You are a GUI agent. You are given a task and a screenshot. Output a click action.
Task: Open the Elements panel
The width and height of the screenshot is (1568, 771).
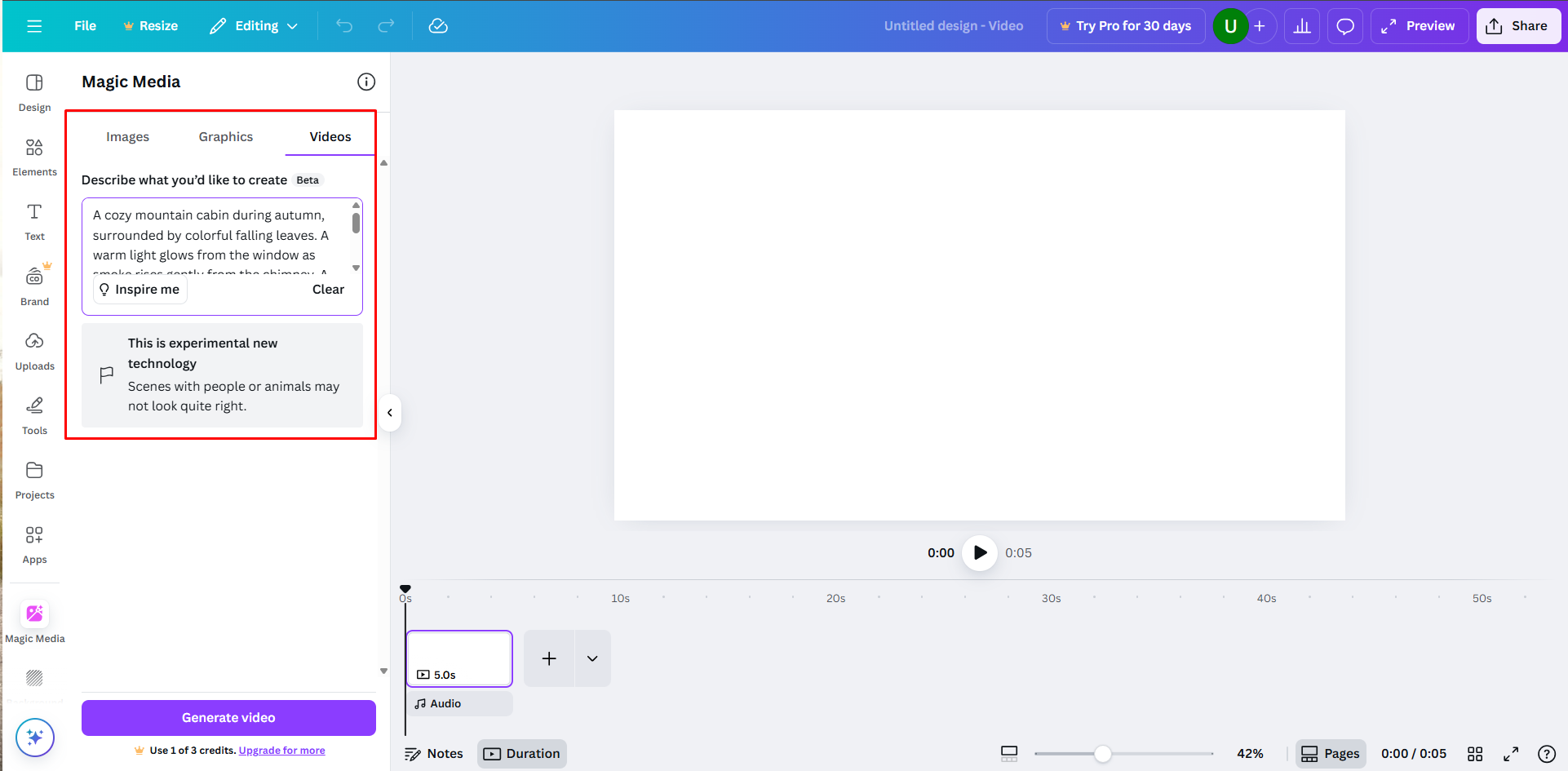coord(34,157)
